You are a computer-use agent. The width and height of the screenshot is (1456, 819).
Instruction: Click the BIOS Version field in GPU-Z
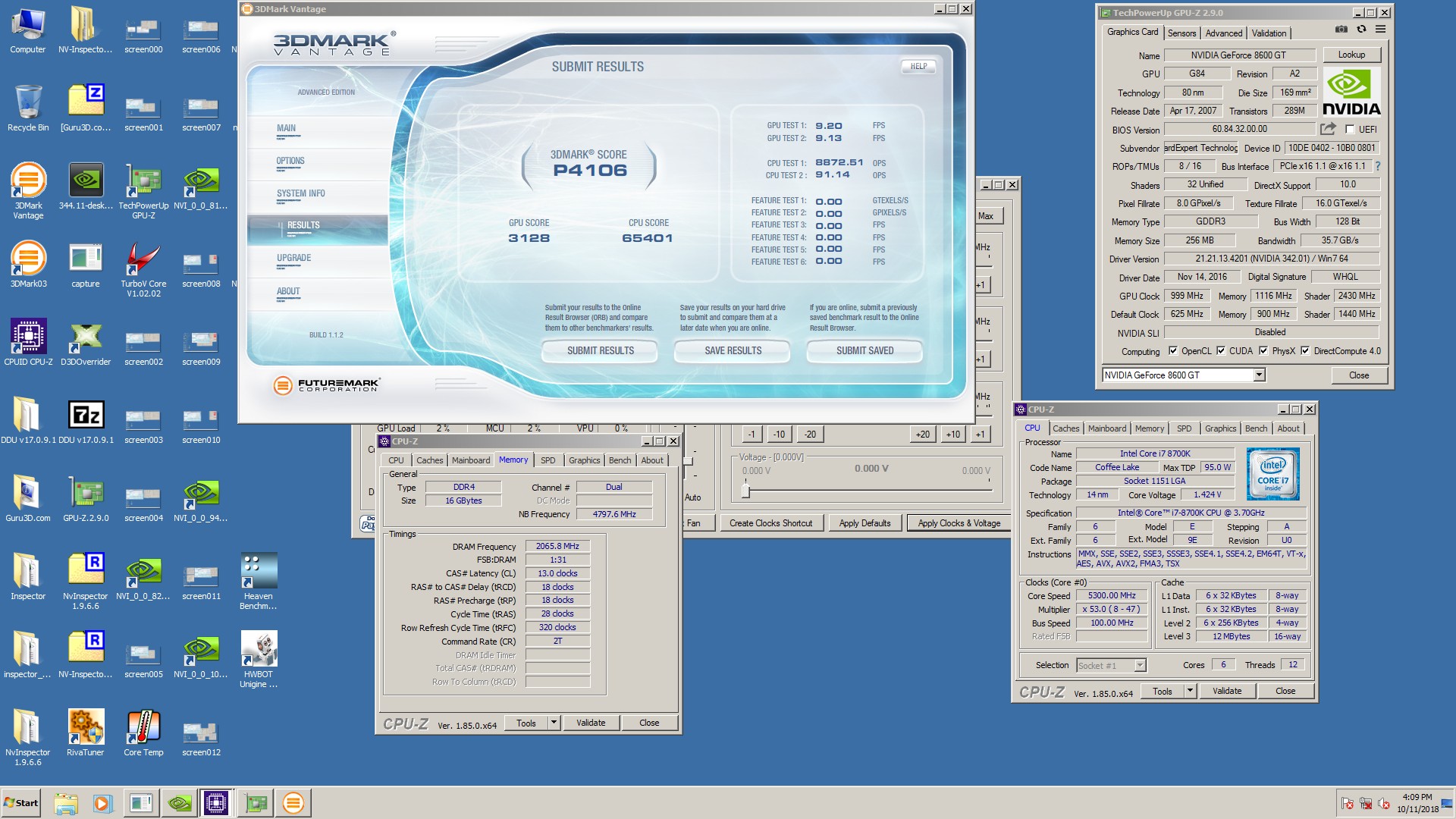(1239, 130)
